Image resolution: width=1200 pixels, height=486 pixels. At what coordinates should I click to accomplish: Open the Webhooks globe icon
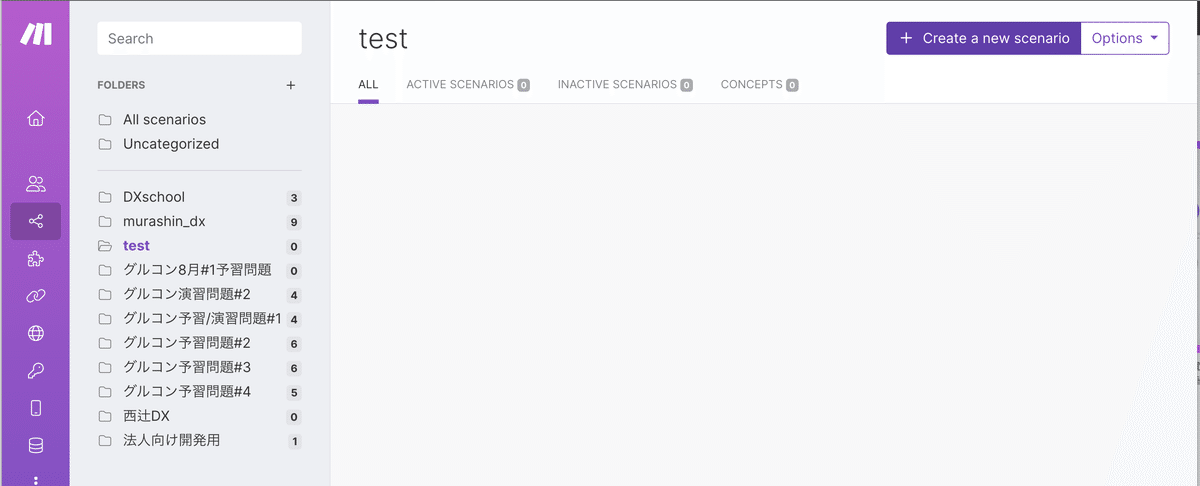click(x=36, y=334)
